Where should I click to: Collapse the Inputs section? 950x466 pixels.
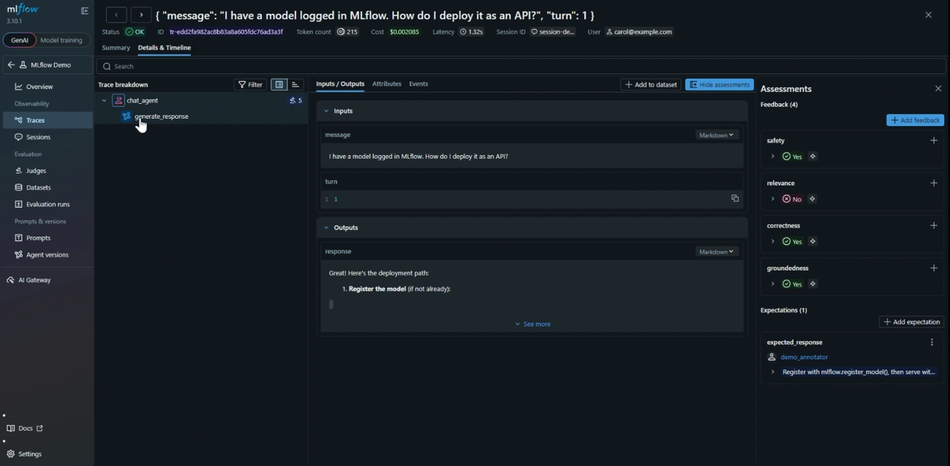326,111
